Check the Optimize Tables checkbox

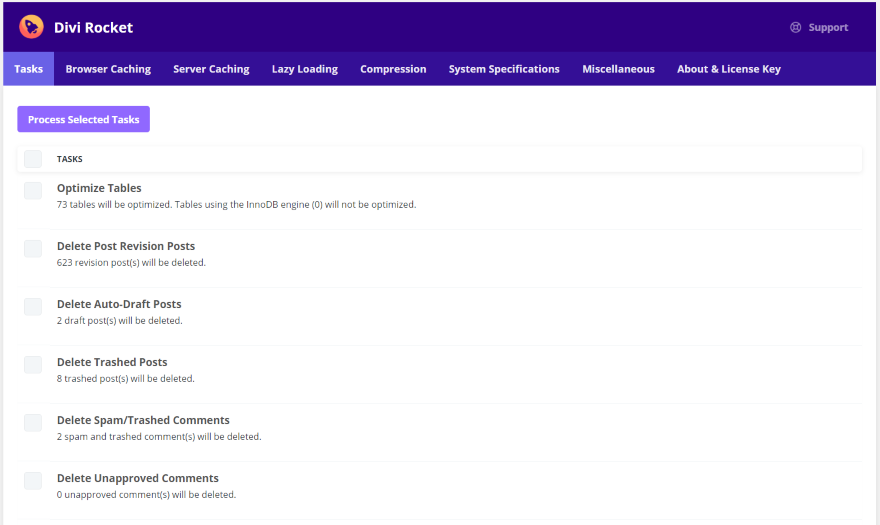click(x=33, y=190)
